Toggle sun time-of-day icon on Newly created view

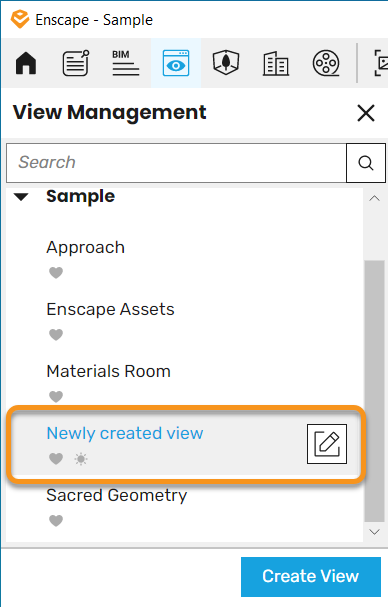(81, 459)
